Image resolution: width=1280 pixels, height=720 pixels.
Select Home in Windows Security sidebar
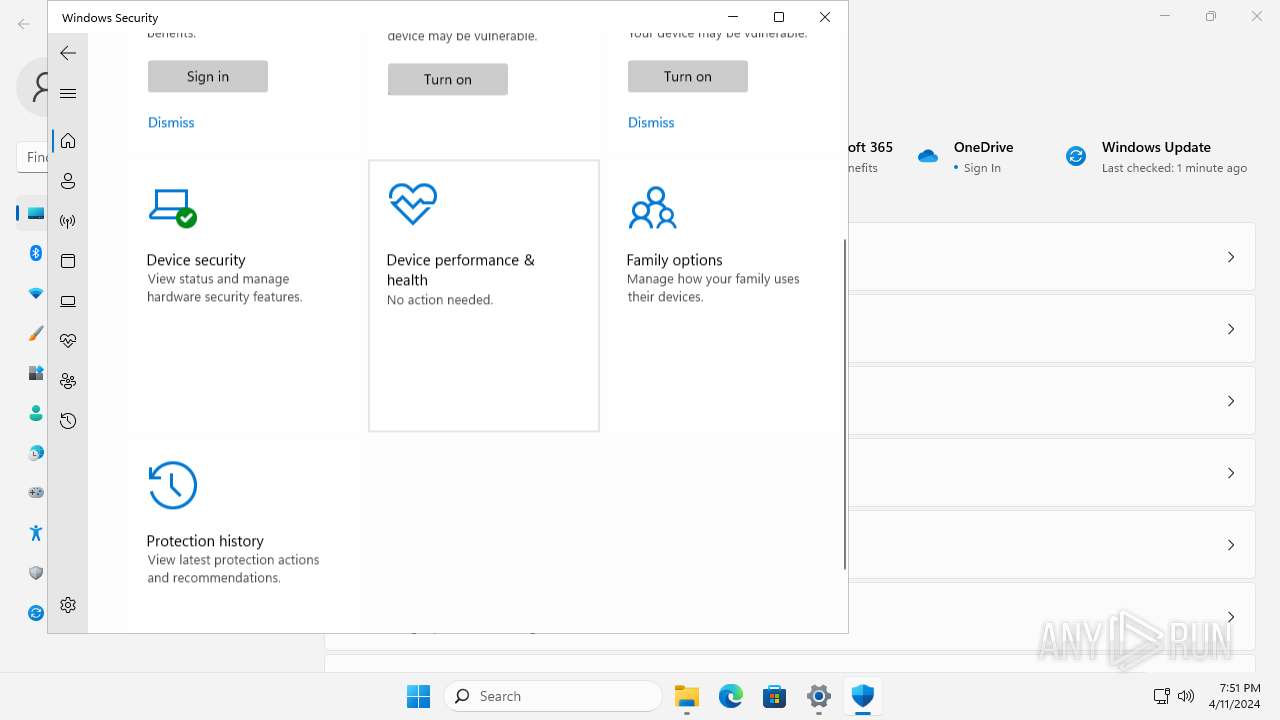pos(68,141)
